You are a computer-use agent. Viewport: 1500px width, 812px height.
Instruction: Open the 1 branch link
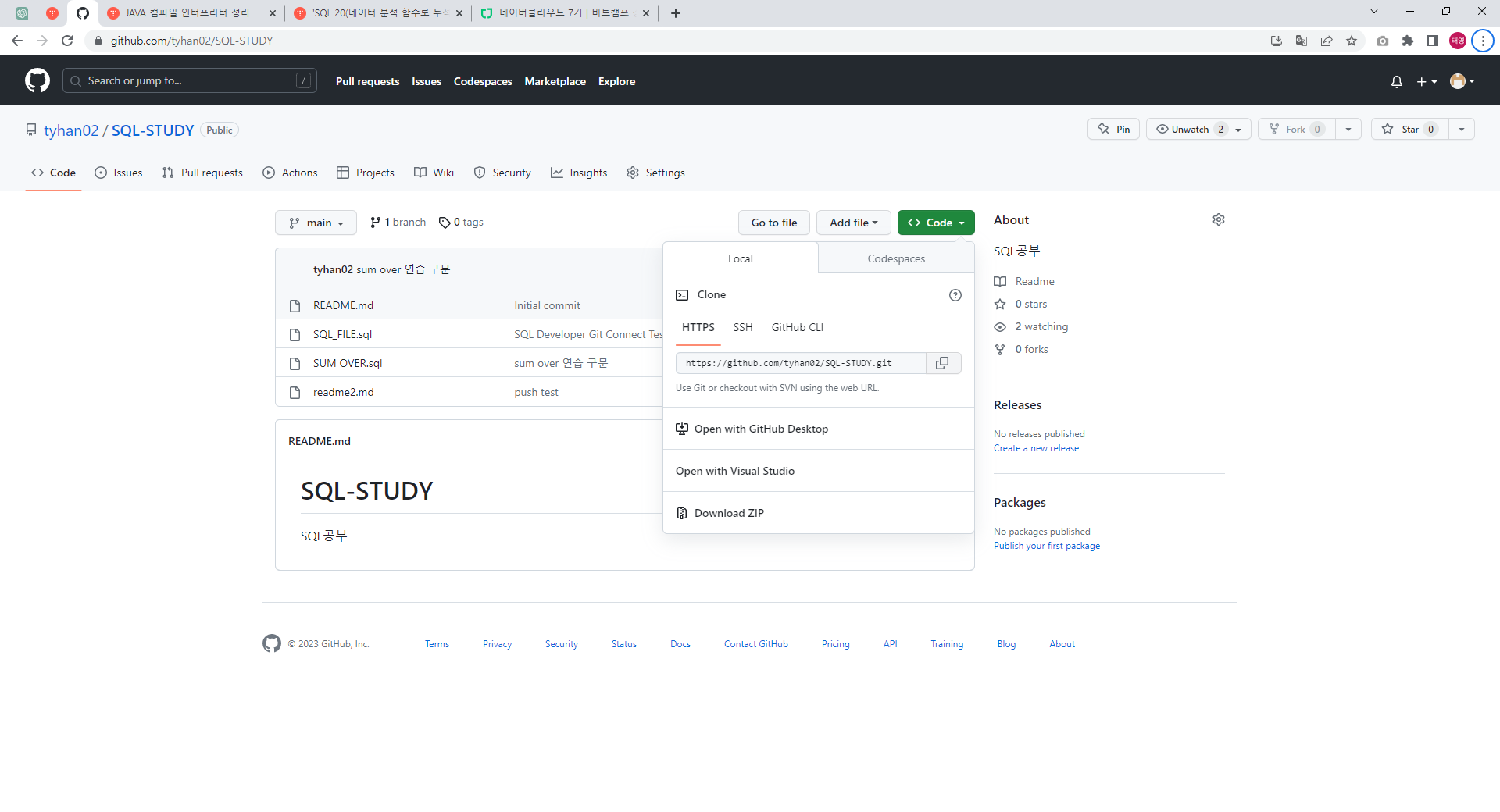click(398, 223)
